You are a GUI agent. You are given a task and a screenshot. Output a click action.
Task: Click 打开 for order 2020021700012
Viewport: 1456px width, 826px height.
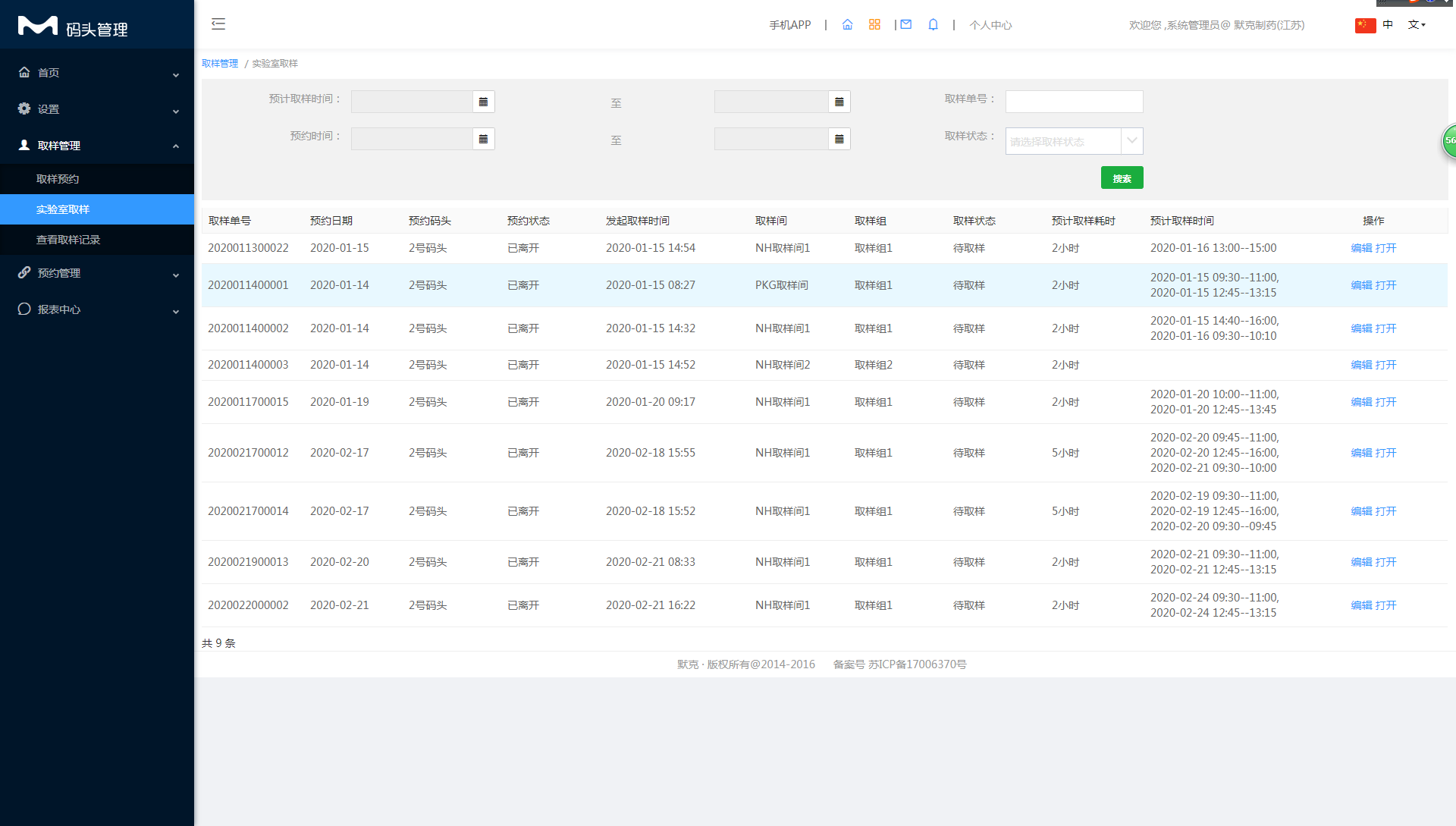click(1385, 453)
